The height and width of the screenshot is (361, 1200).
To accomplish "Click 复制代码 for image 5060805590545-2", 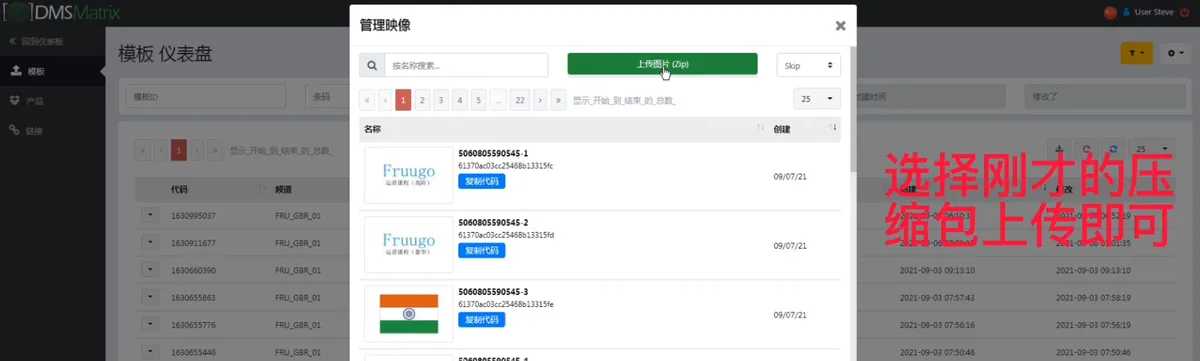I will pyautogui.click(x=481, y=250).
